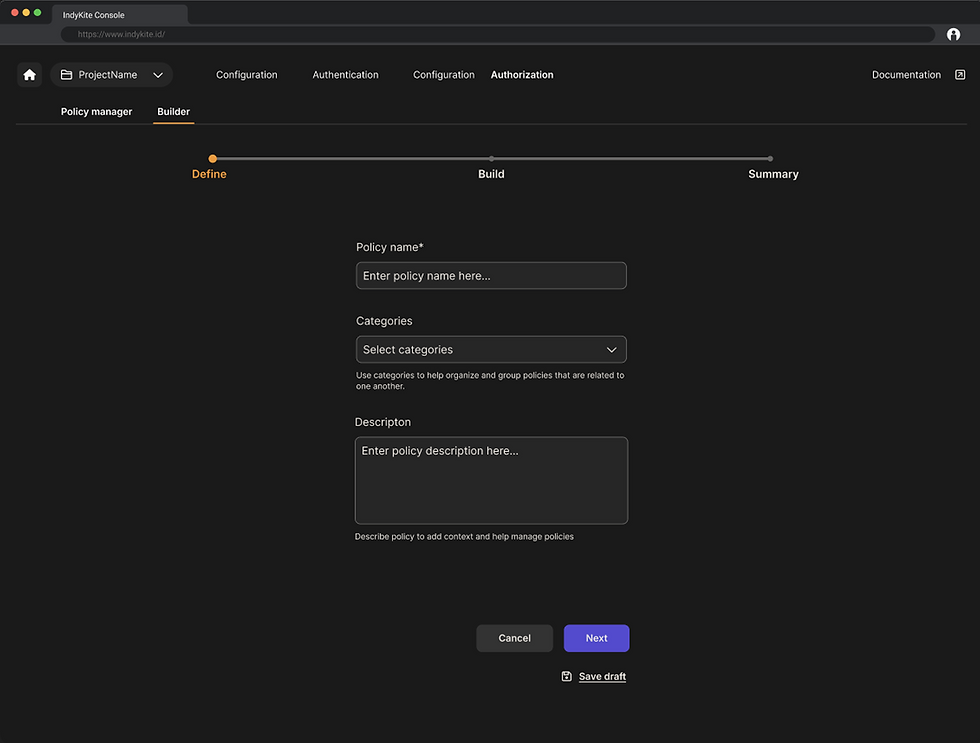Click the Summary step label

773,174
